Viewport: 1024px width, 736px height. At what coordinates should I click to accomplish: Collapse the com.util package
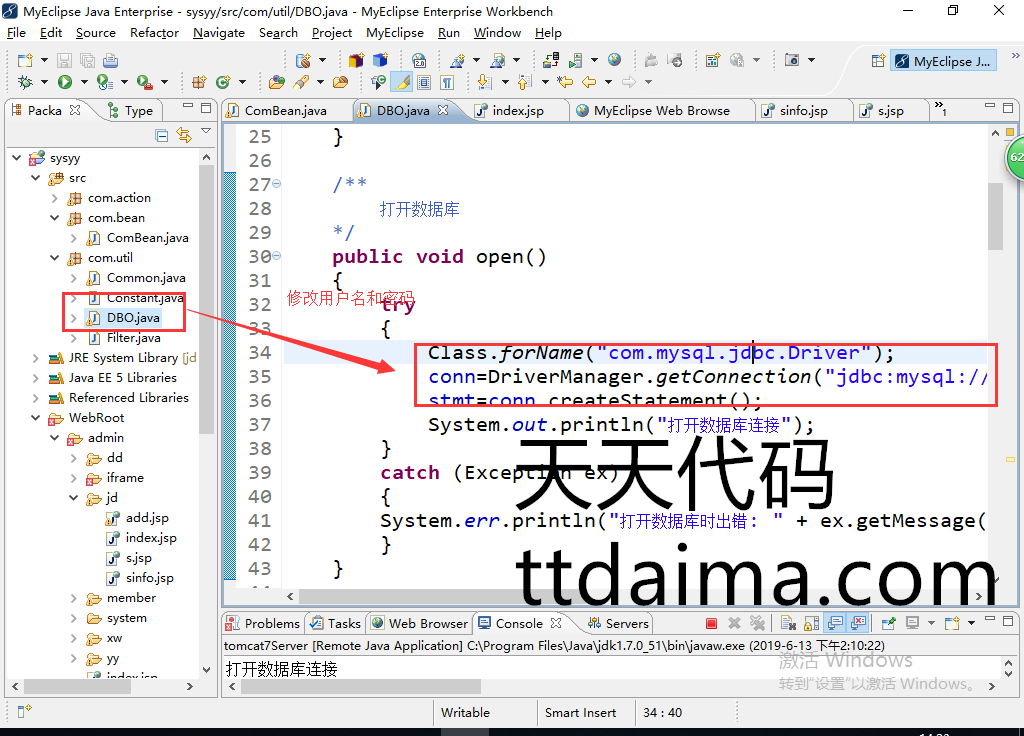click(56, 258)
